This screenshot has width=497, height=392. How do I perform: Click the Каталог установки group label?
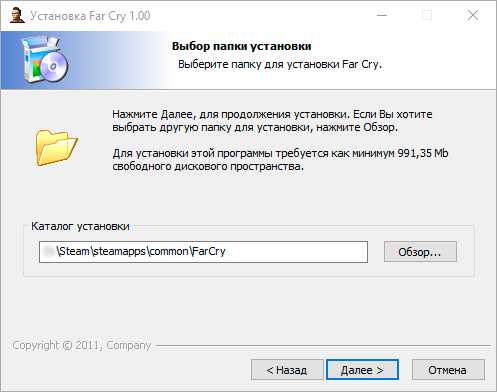coord(80,226)
